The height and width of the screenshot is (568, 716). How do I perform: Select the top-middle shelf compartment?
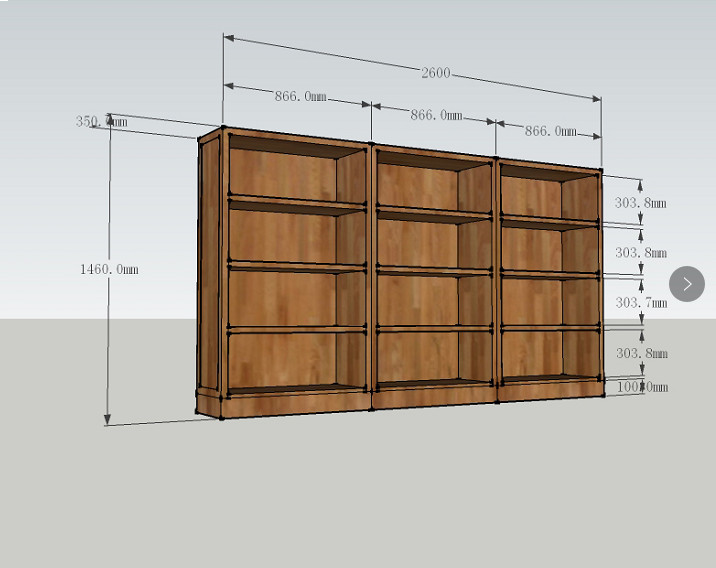click(x=418, y=185)
